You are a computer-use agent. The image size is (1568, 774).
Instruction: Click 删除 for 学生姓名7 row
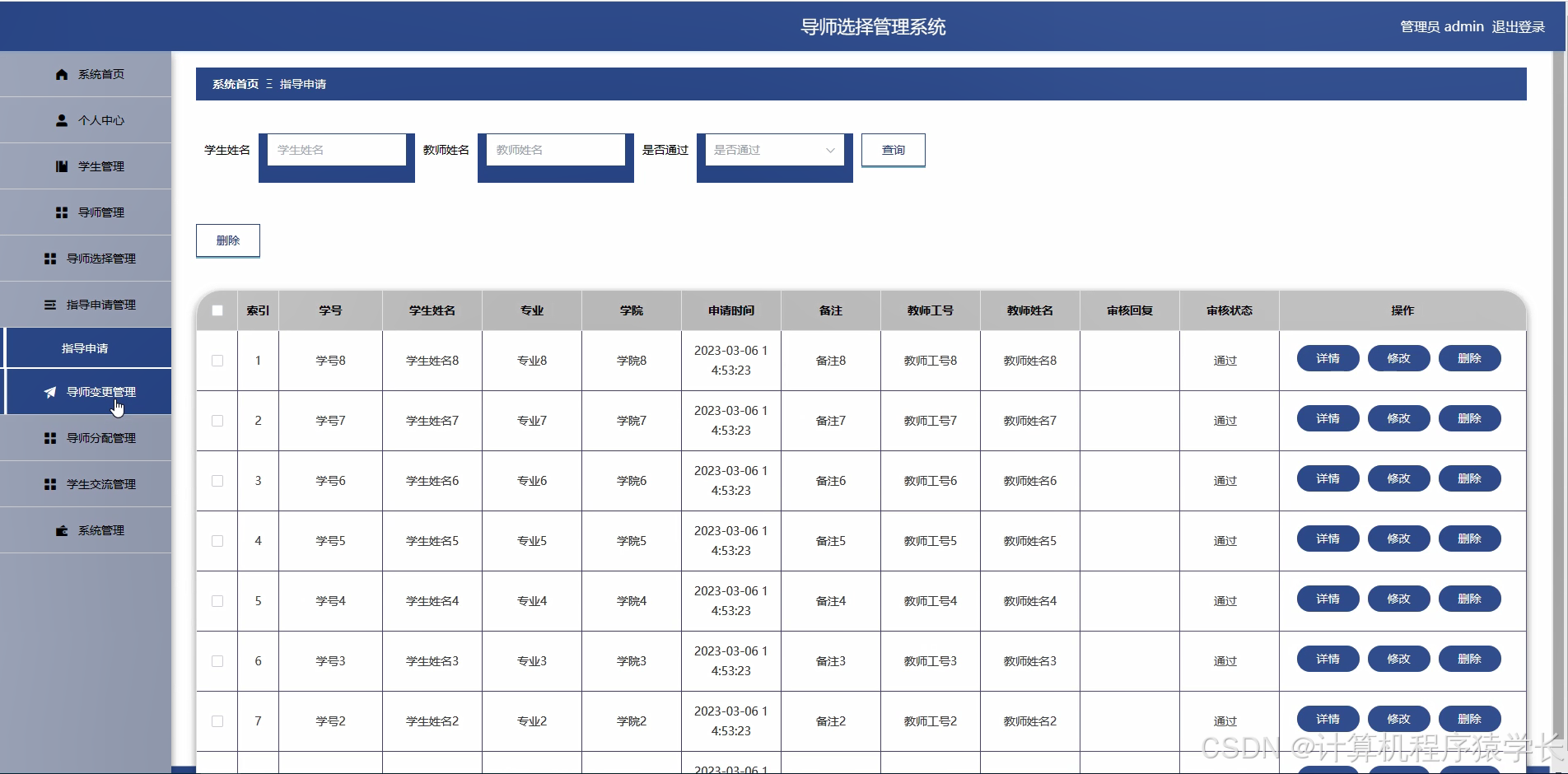point(1470,418)
